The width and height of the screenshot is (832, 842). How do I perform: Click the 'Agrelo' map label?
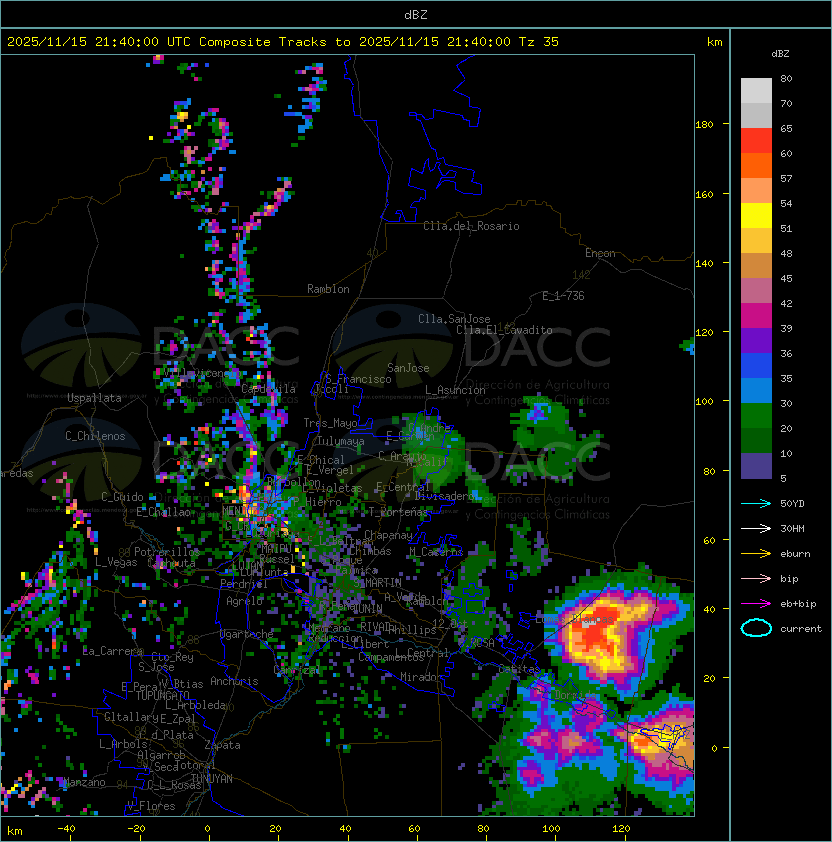[244, 601]
